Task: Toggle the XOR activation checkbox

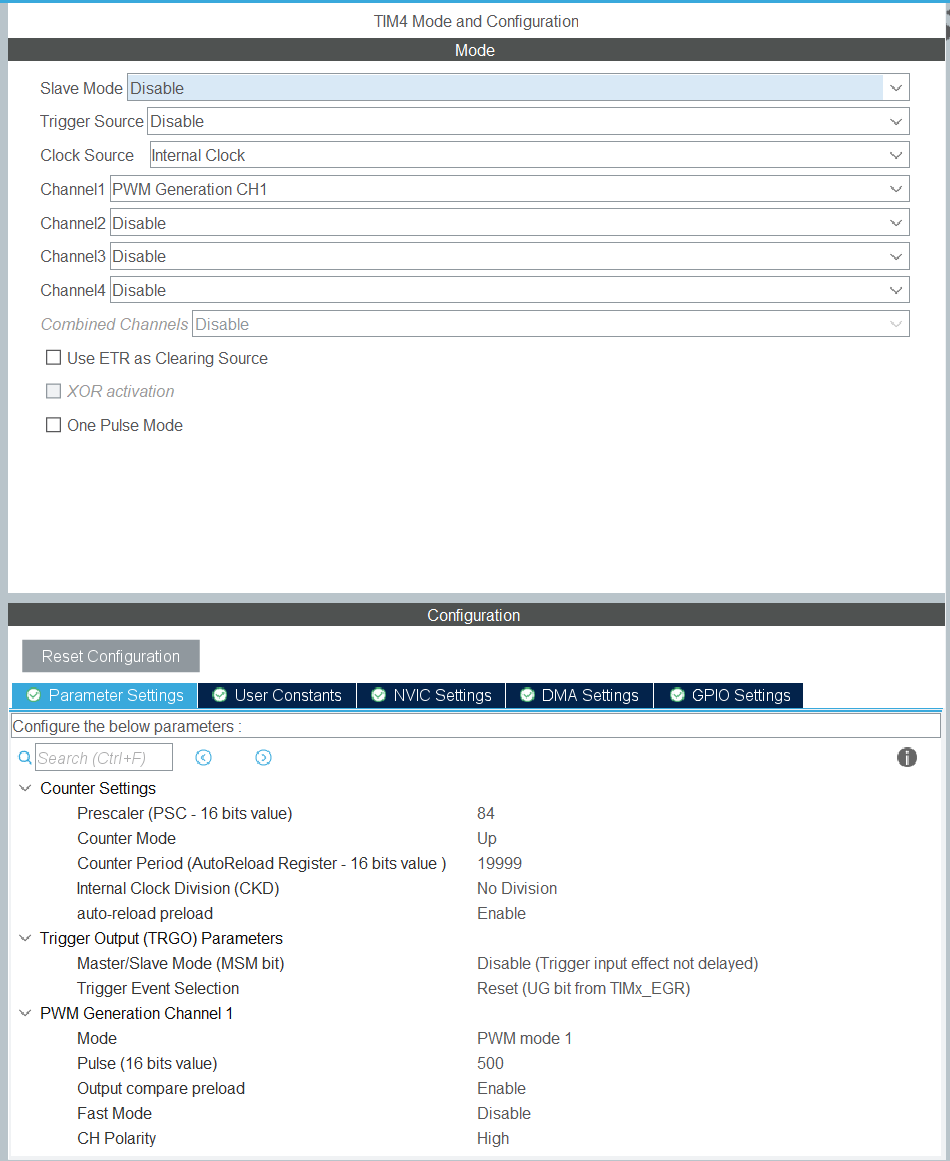Action: tap(53, 391)
